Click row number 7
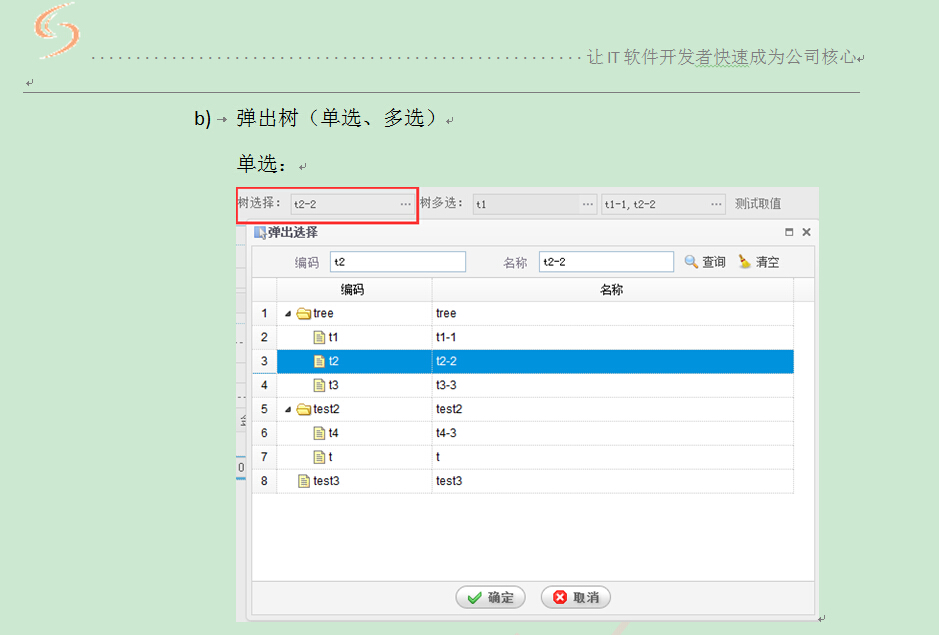The height and width of the screenshot is (635, 939). (x=264, y=457)
